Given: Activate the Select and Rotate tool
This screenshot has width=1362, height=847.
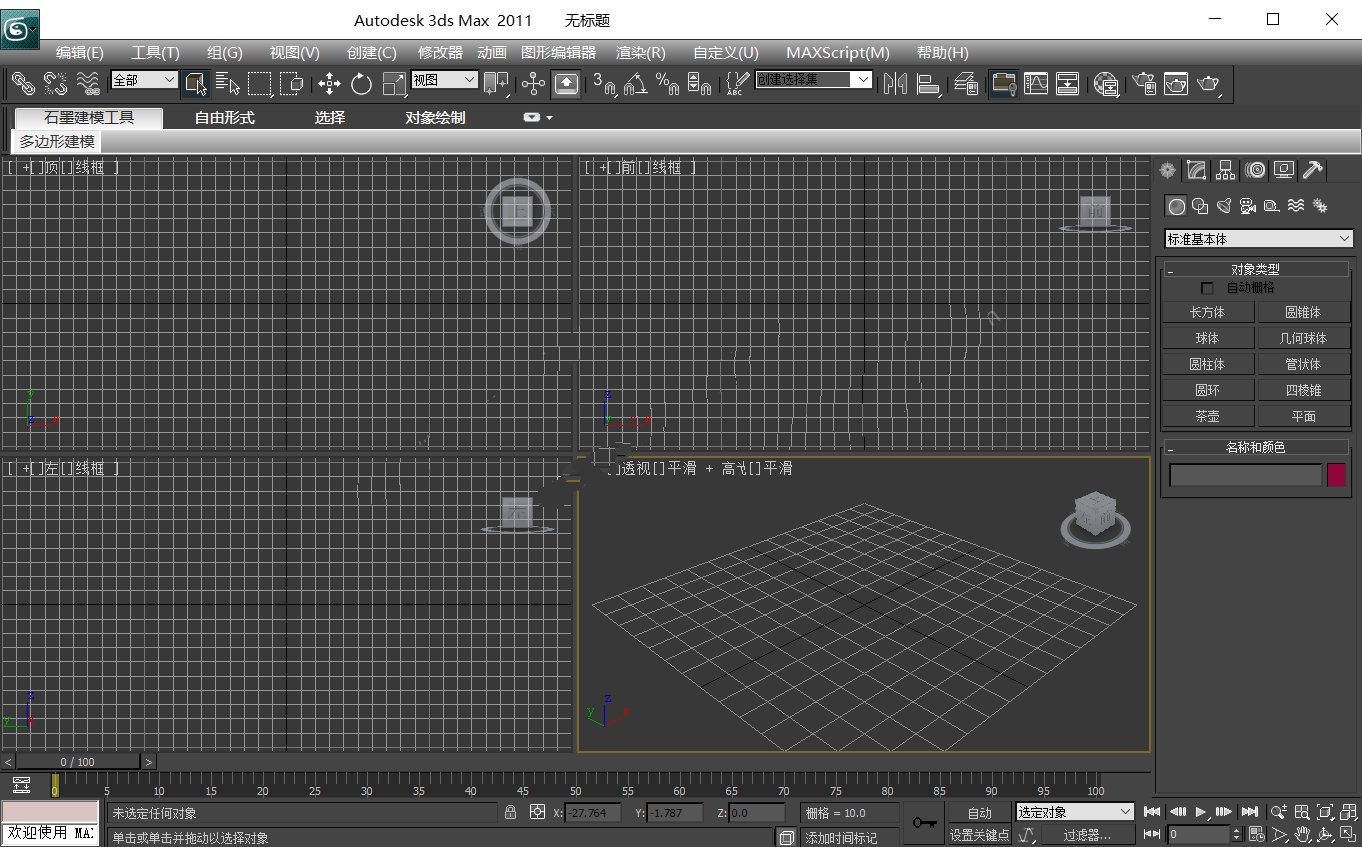Looking at the screenshot, I should tap(361, 84).
